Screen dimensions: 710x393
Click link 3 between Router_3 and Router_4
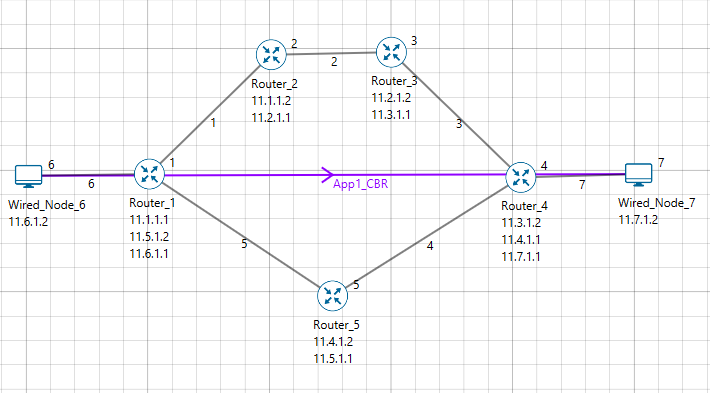point(456,114)
